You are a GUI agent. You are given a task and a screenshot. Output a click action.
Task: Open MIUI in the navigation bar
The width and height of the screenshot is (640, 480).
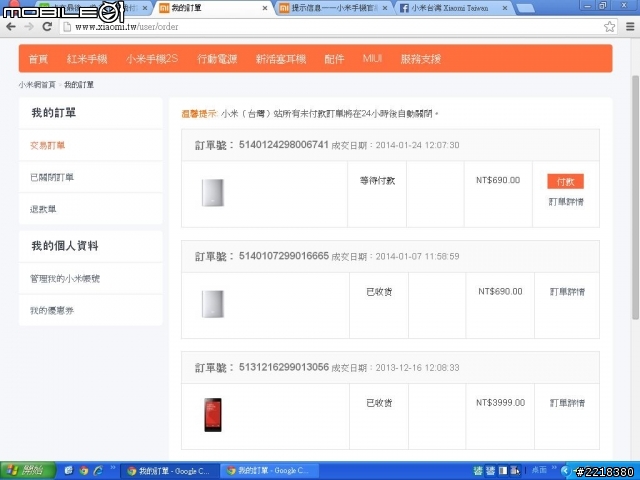[372, 59]
